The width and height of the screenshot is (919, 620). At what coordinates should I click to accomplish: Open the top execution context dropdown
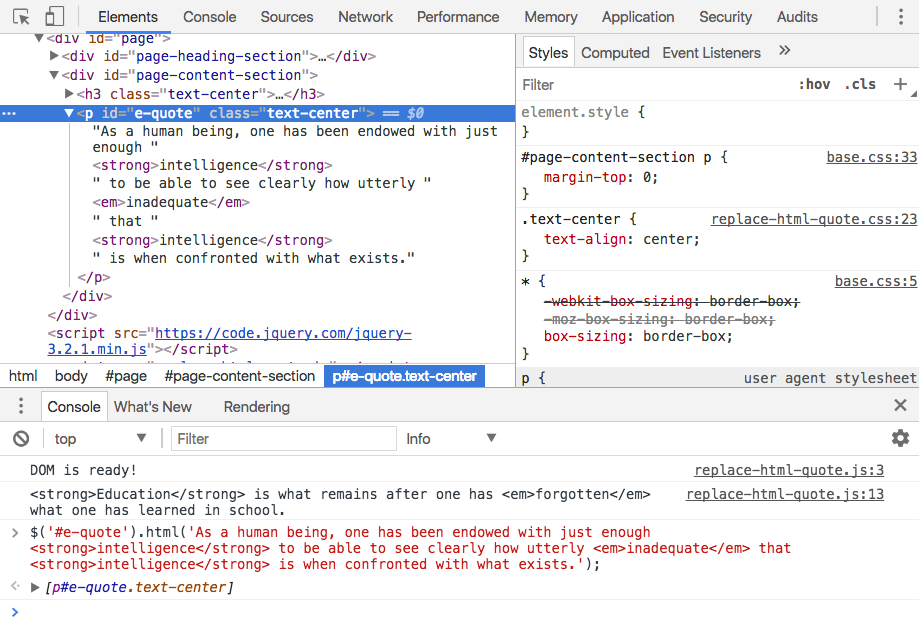100,438
